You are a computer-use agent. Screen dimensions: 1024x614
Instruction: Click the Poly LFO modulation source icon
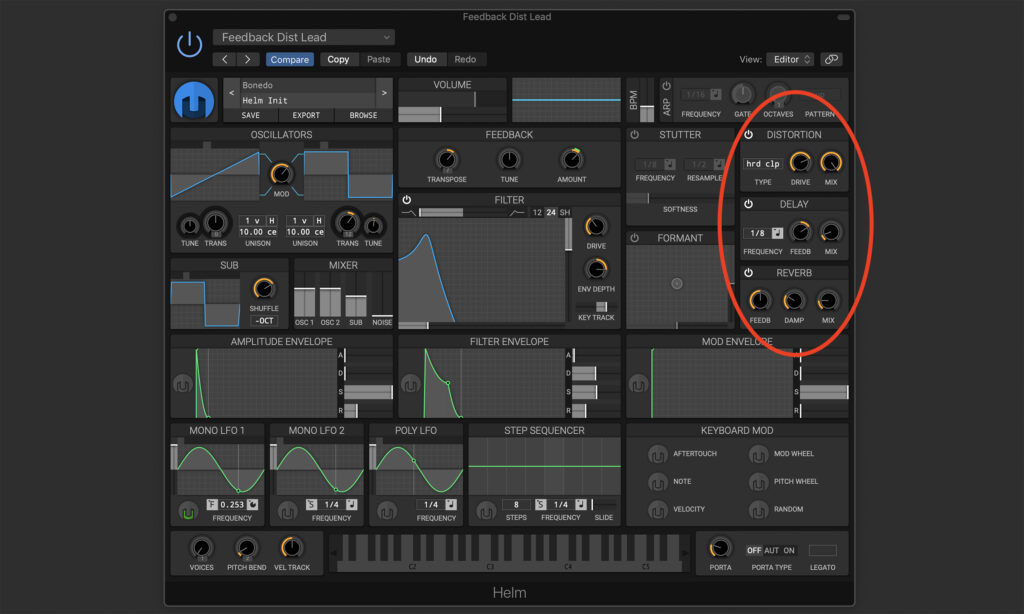[x=387, y=511]
